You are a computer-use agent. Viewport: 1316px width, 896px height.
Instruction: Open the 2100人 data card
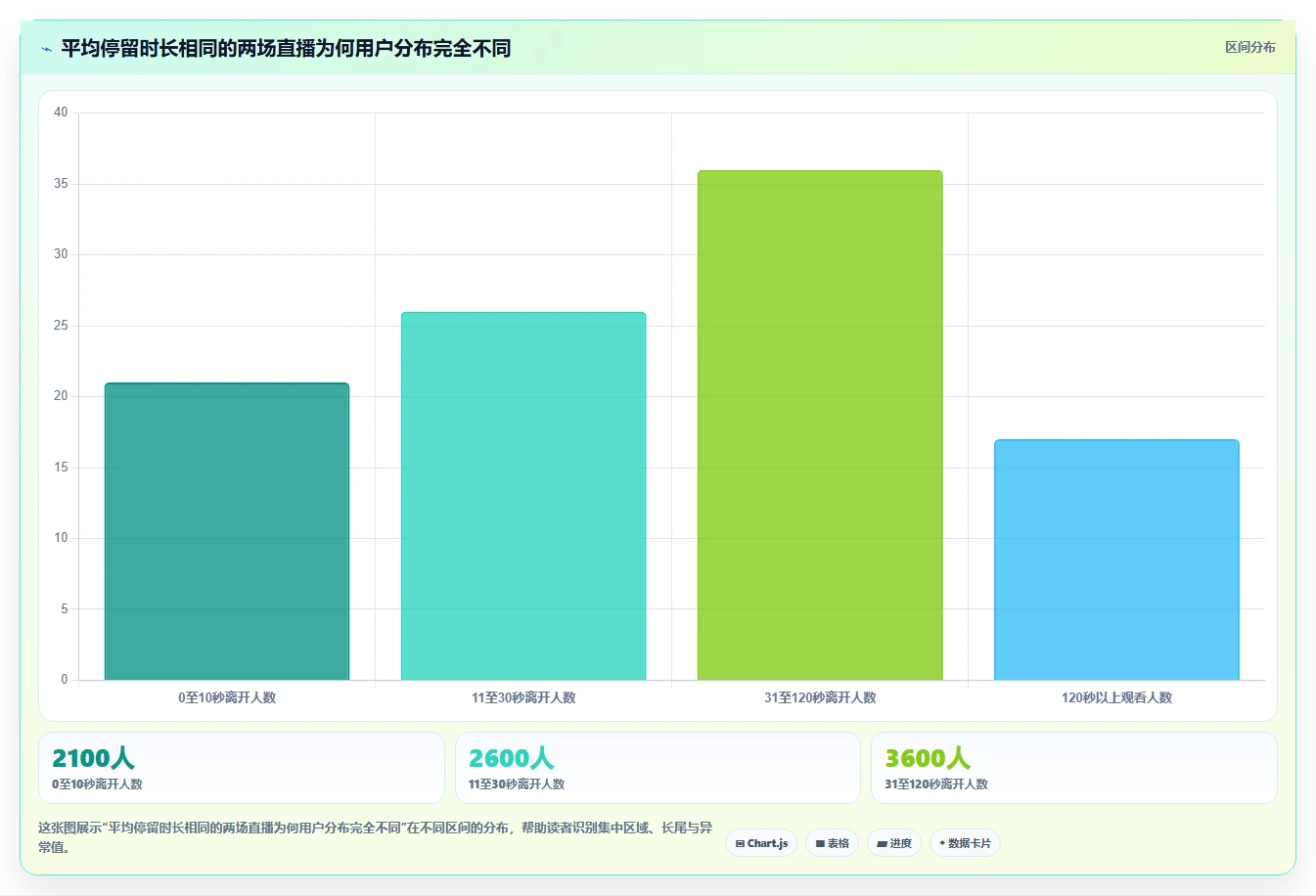[x=242, y=768]
